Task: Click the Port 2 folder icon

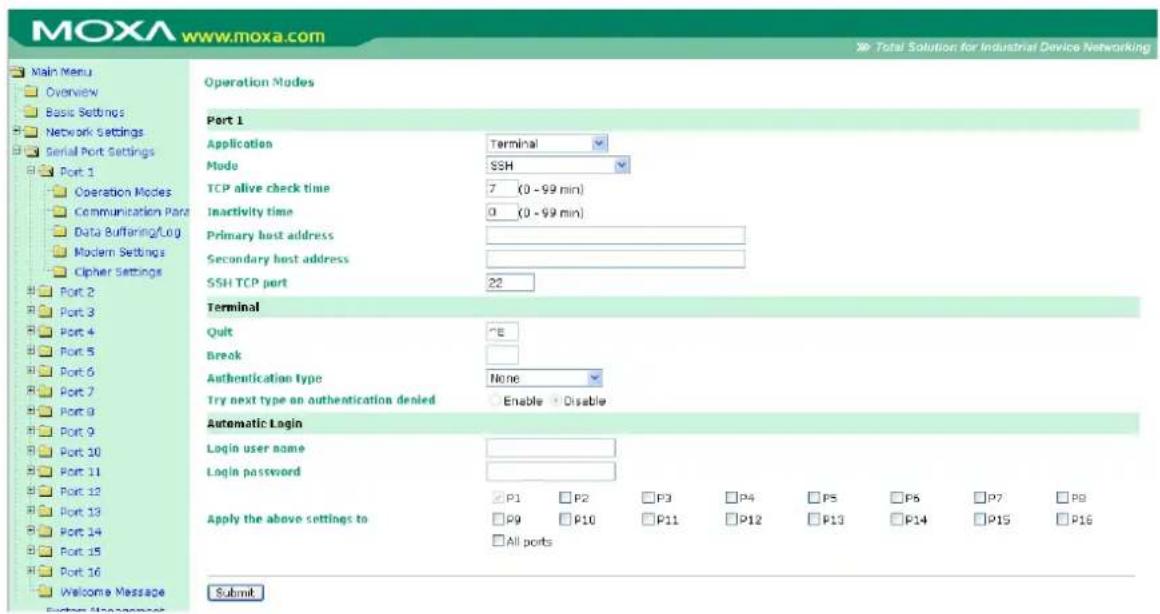Action: pos(46,291)
